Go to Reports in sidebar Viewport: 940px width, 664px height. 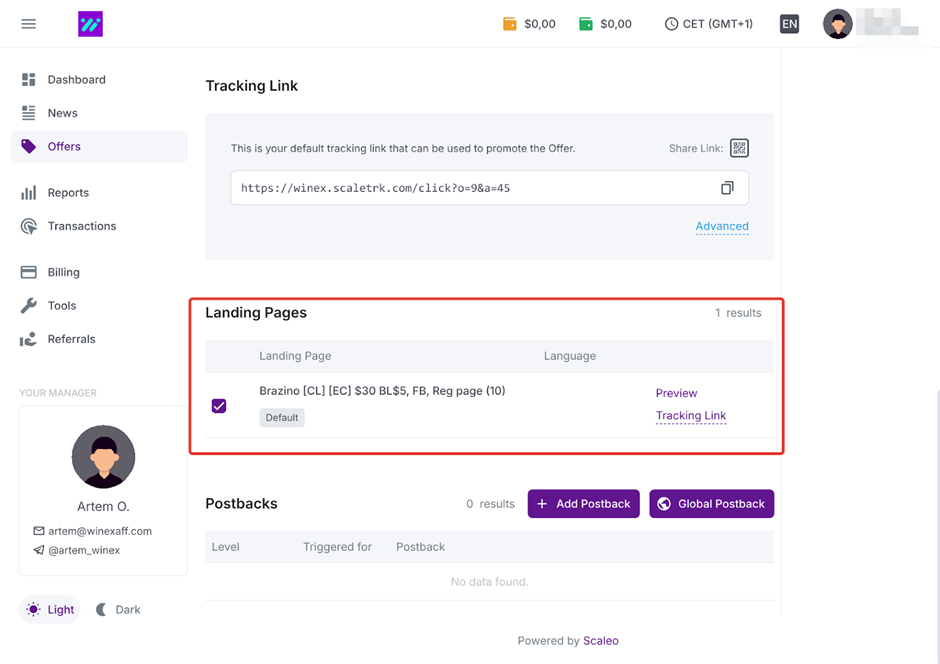pyautogui.click(x=67, y=193)
